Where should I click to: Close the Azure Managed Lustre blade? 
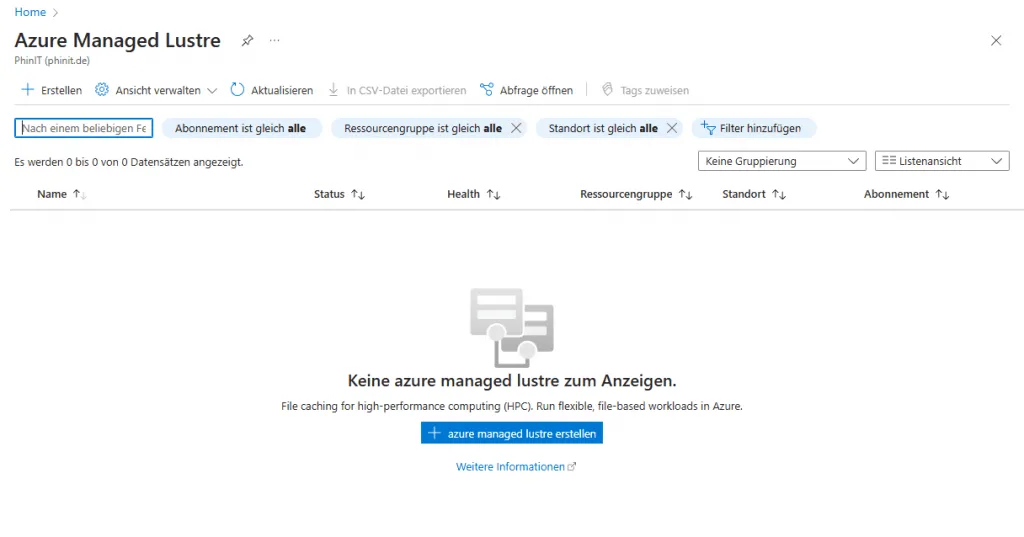tap(995, 41)
